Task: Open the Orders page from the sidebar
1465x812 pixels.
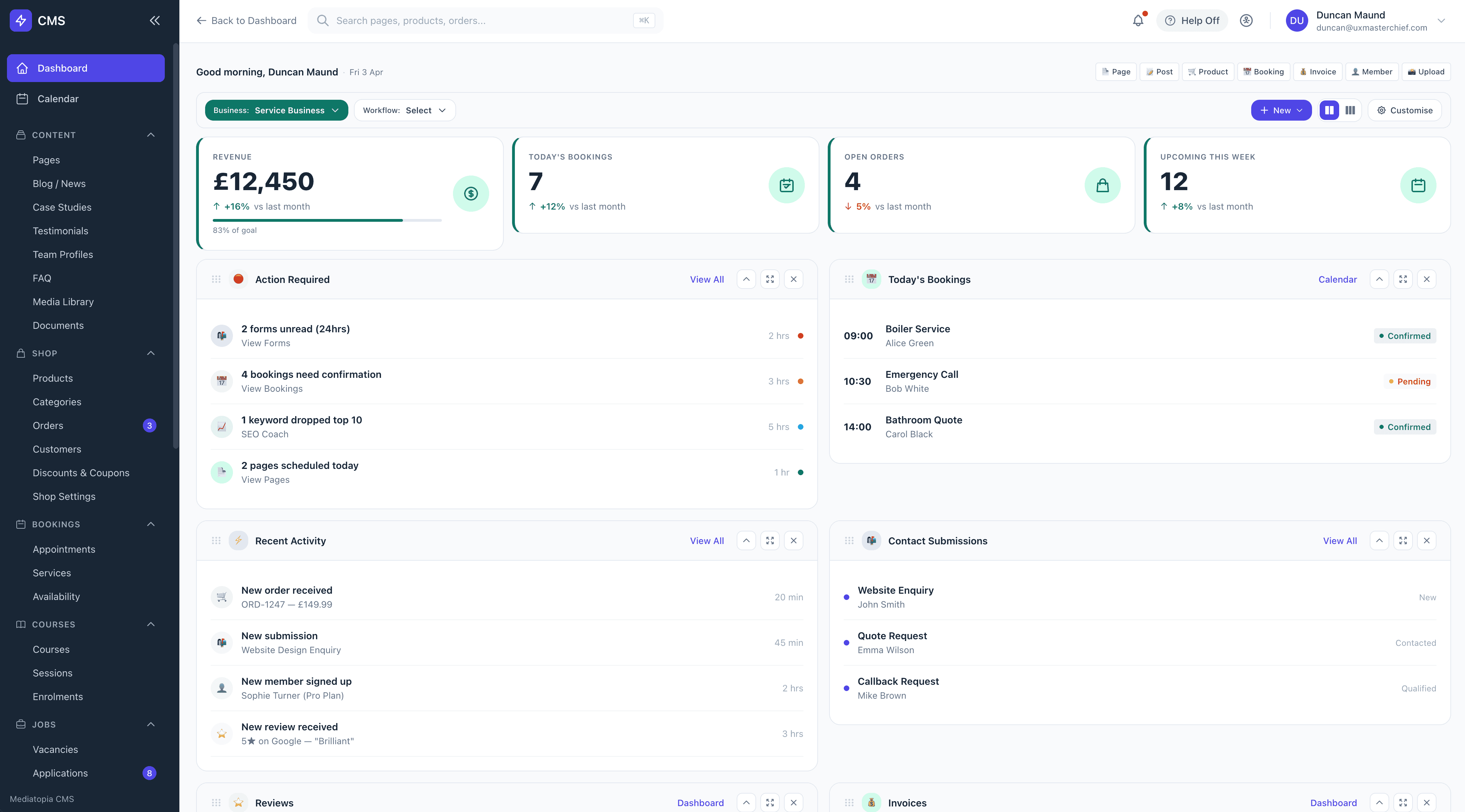Action: (48, 425)
